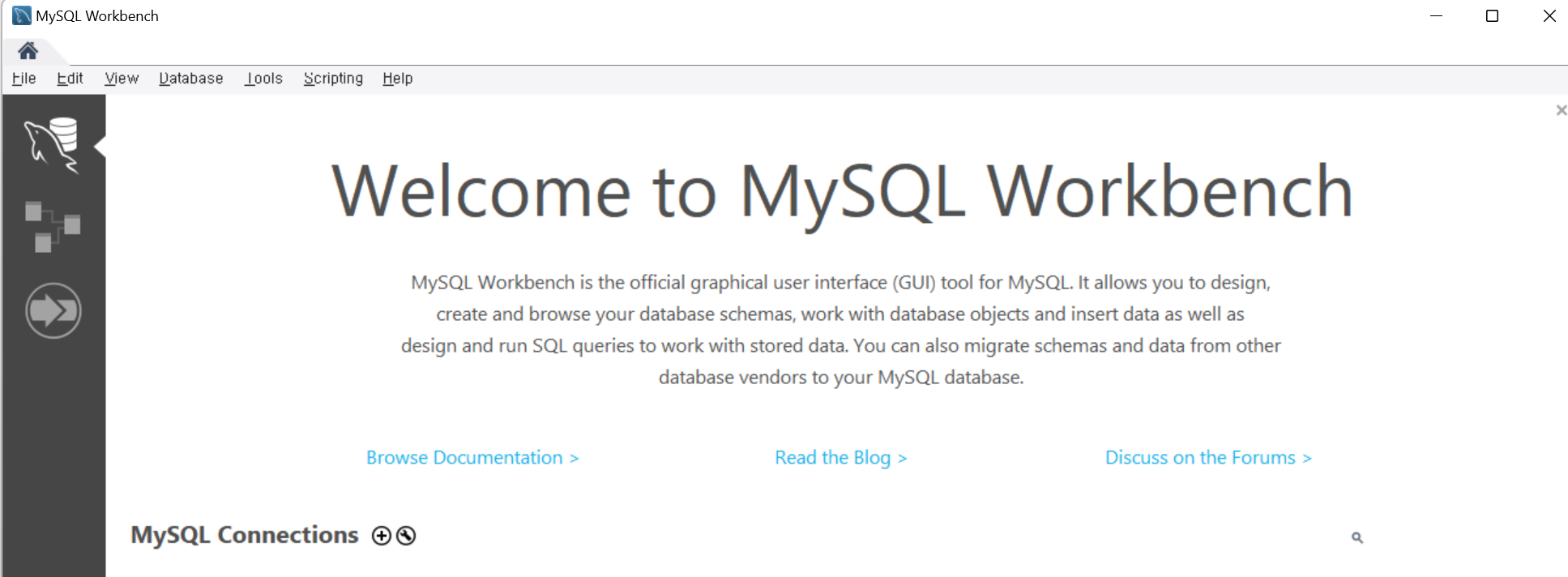1568x577 pixels.
Task: Close the welcome message with small X
Action: (1561, 110)
